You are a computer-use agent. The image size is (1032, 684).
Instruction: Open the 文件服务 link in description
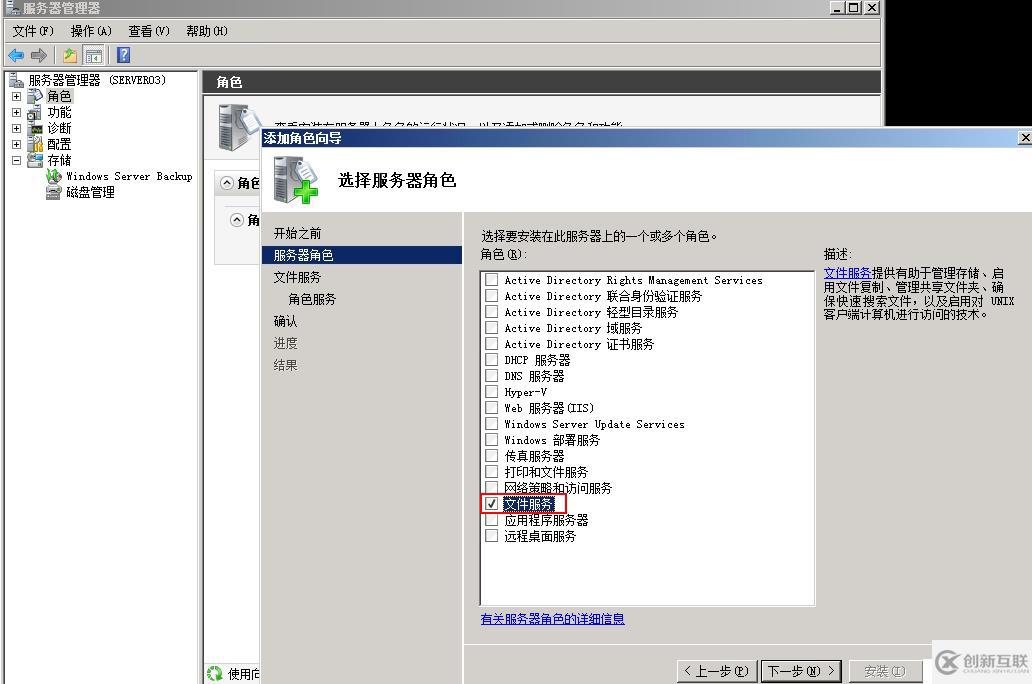pyautogui.click(x=847, y=273)
